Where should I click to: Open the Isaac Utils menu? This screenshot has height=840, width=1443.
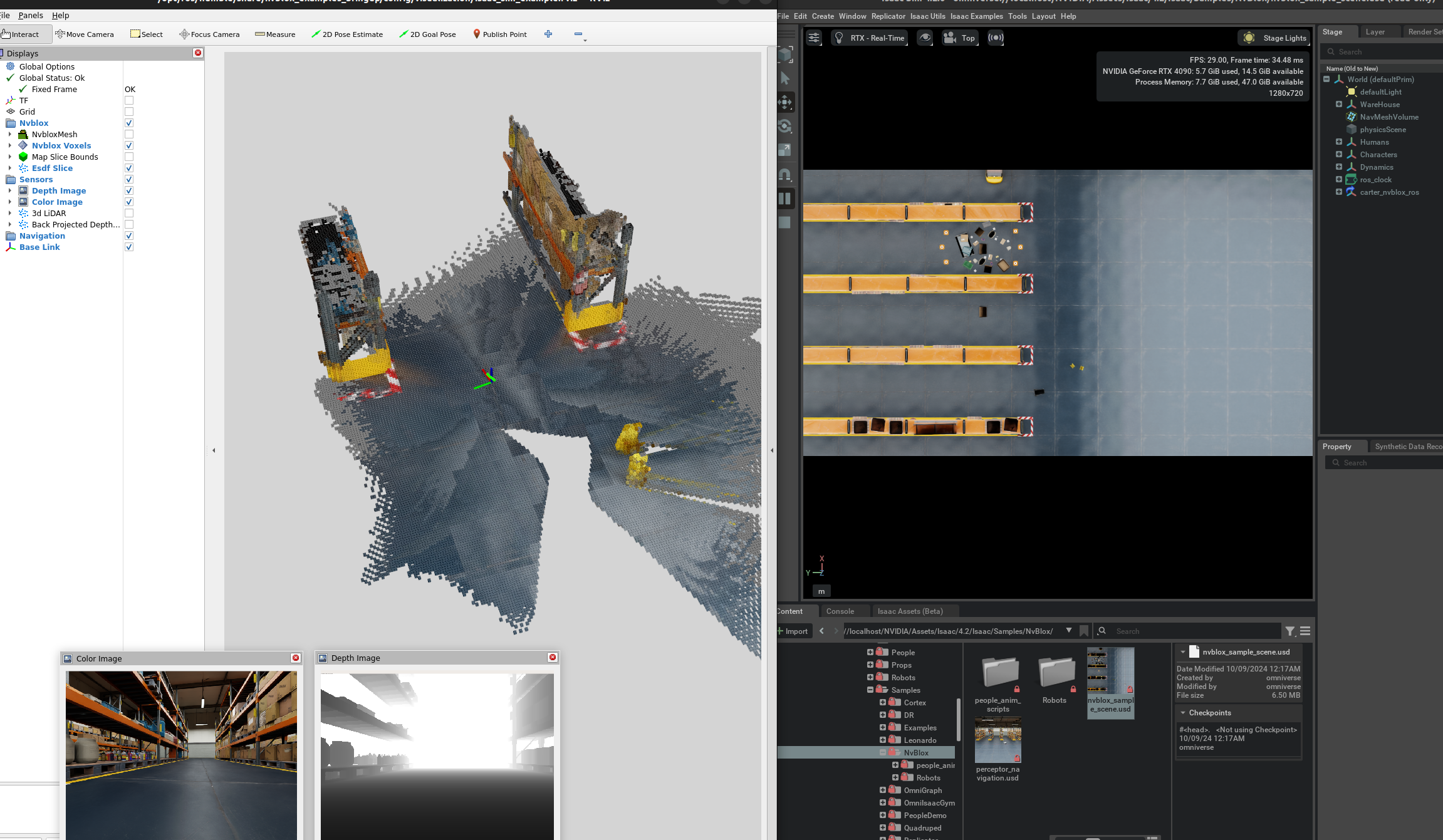928,16
